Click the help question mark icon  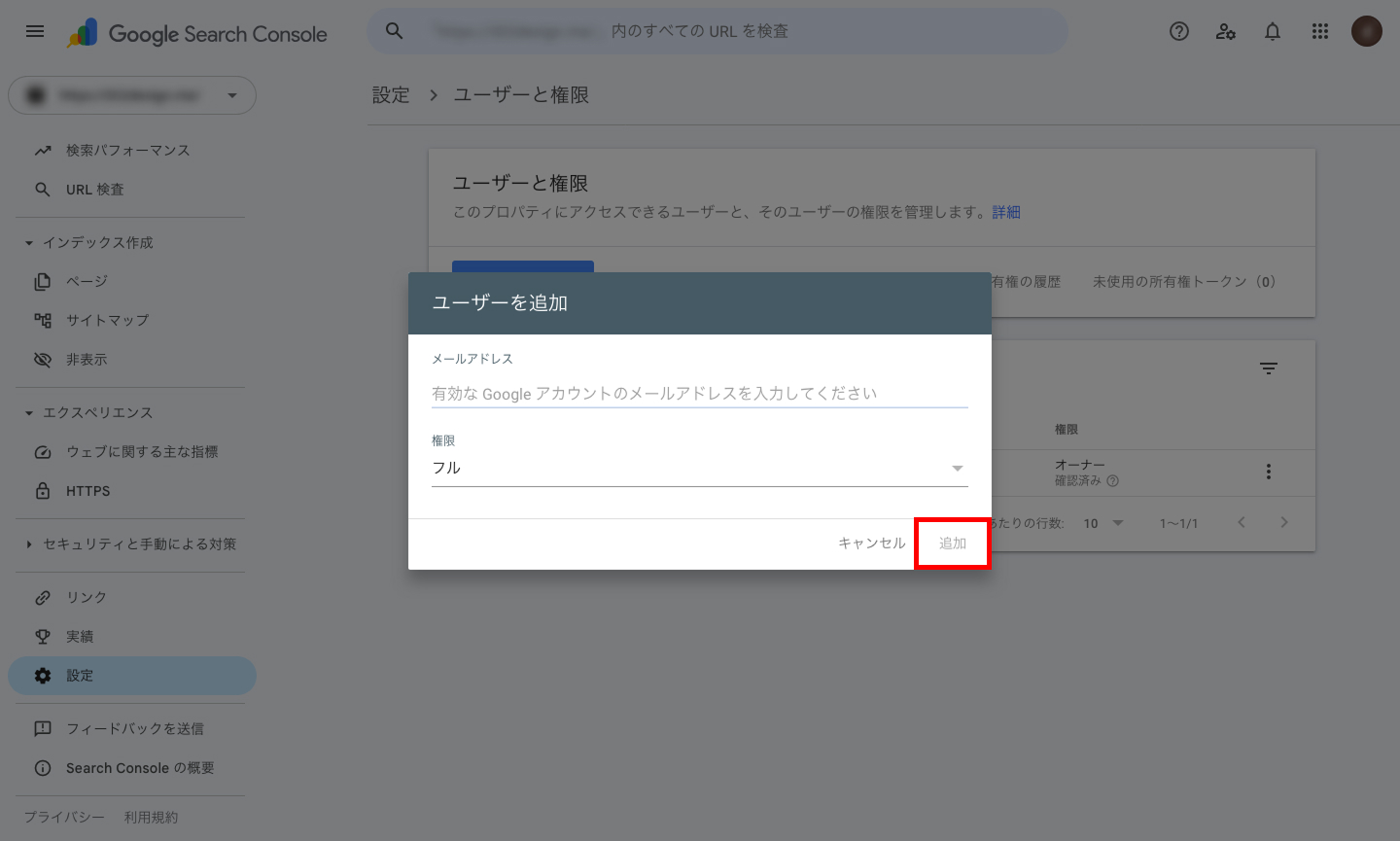click(1179, 31)
